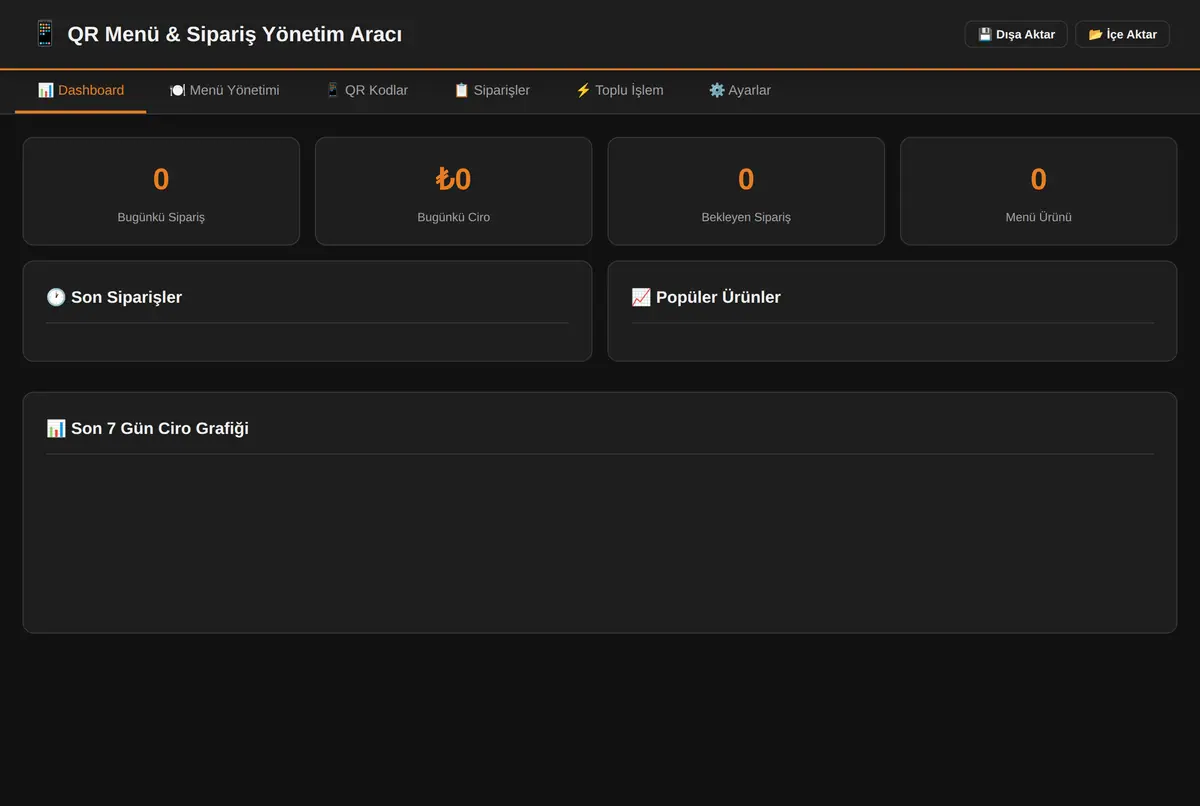Screen dimensions: 1200x806
Task: Show the Siparişler tab
Action: pos(492,90)
